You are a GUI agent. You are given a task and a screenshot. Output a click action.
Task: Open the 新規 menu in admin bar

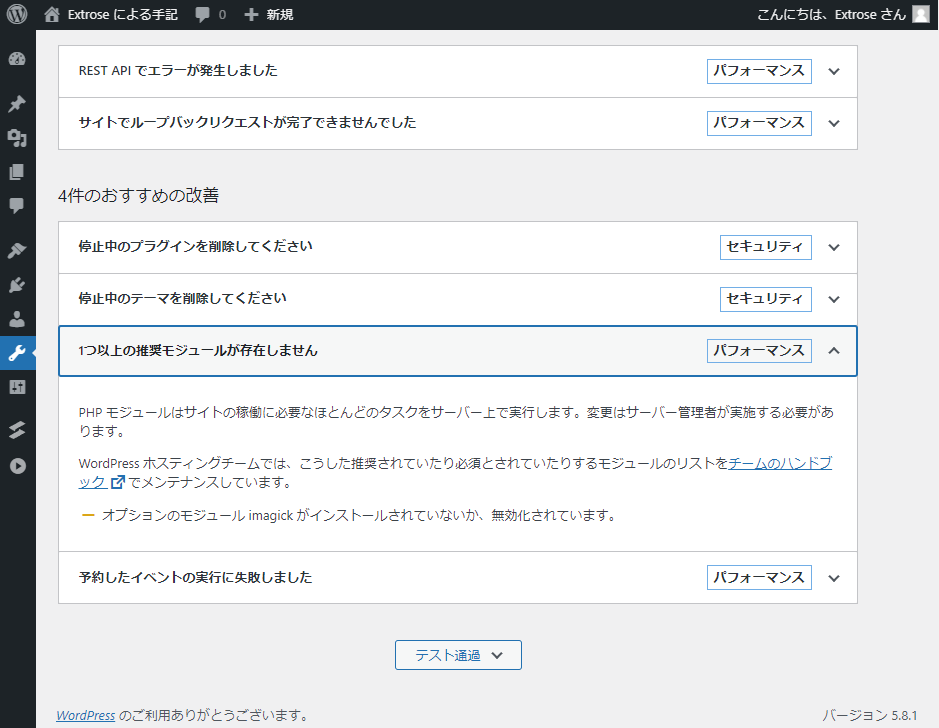click(269, 15)
